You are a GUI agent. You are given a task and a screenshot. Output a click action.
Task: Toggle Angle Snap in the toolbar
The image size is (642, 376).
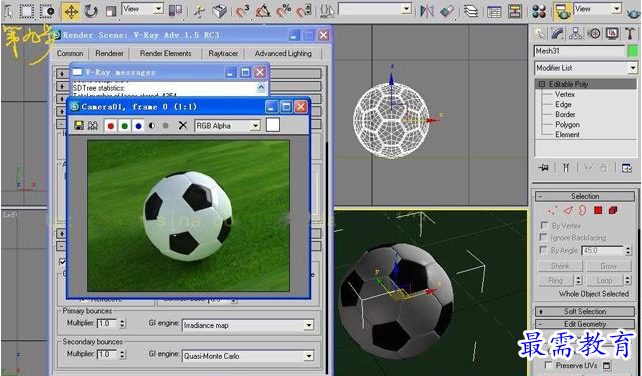click(262, 11)
